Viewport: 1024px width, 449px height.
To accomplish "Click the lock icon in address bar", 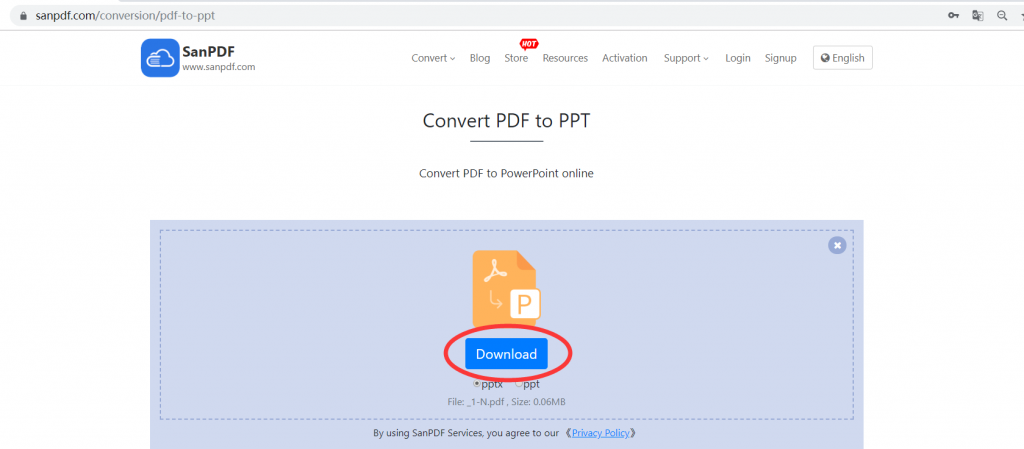I will click(x=24, y=16).
